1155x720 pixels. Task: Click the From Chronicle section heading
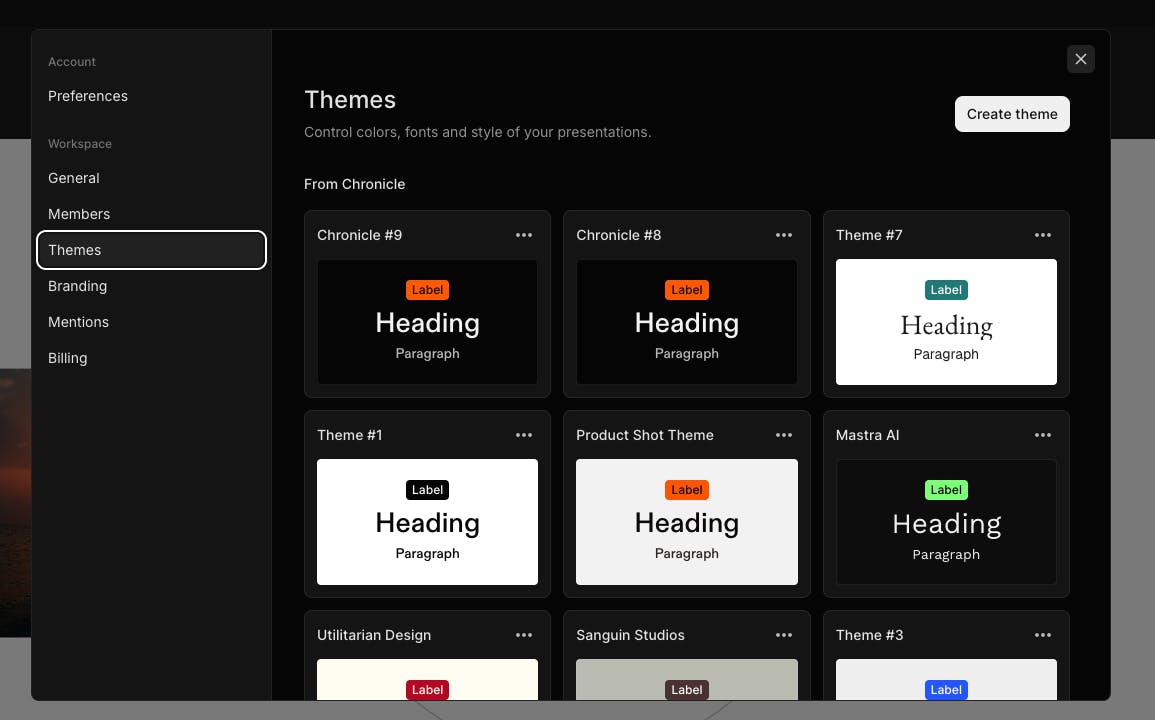pos(354,184)
